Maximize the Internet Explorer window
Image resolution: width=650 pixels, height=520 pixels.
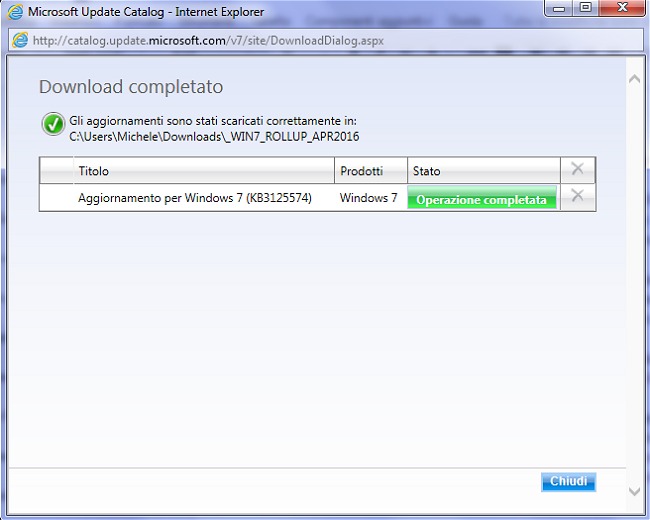pos(585,7)
